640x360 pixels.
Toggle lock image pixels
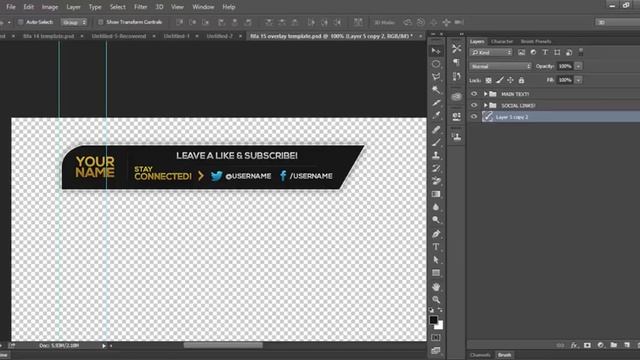click(499, 80)
